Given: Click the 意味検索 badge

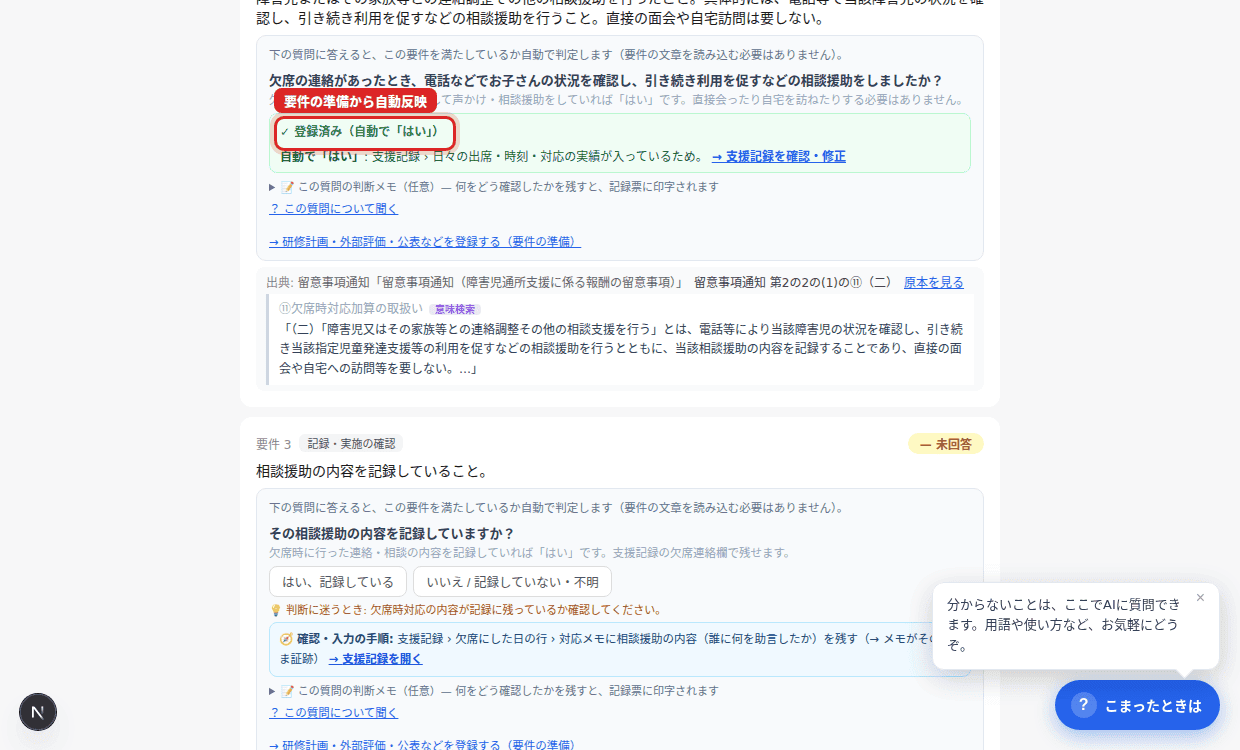Looking at the screenshot, I should tap(455, 309).
